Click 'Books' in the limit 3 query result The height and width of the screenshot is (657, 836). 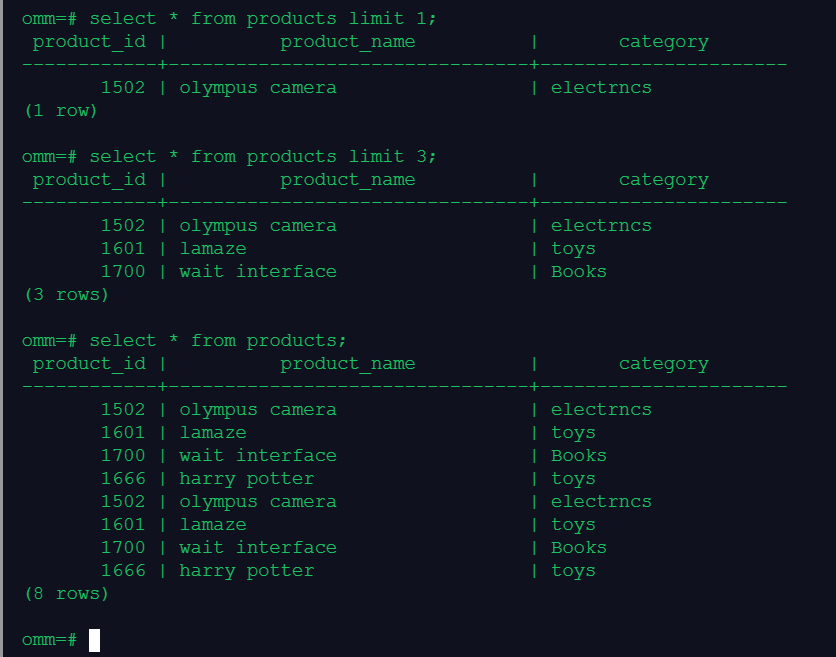(578, 272)
